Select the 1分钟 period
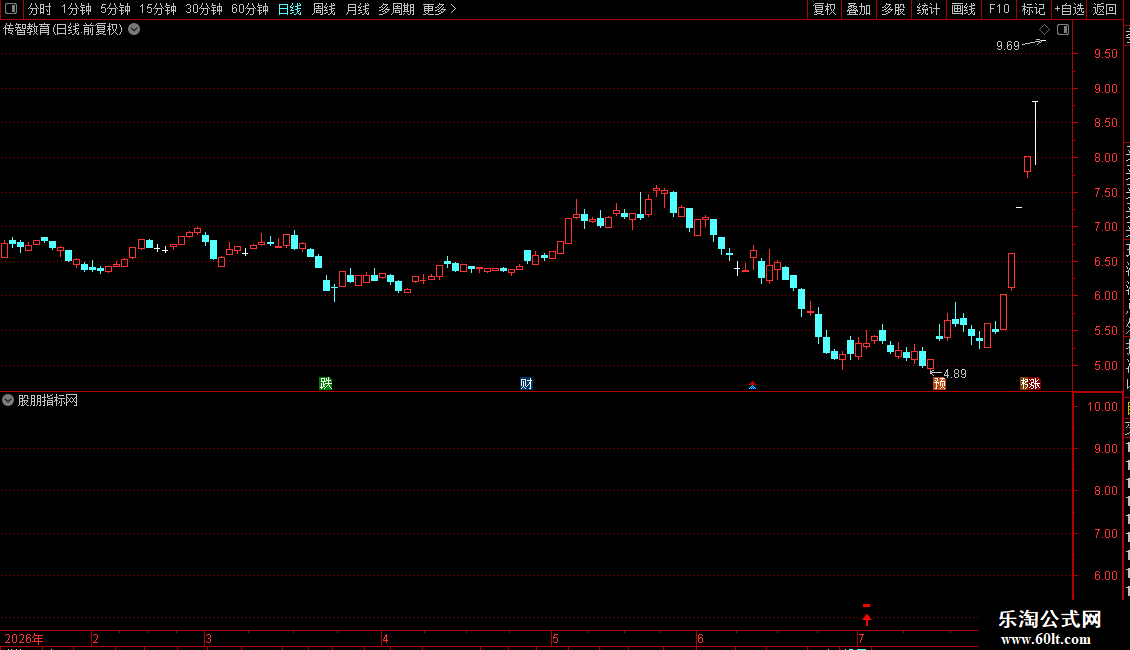Screen dimensions: 1130x650 76,9
